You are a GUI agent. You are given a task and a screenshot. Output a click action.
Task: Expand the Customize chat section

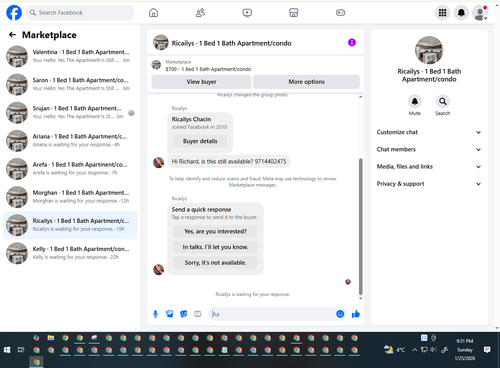pos(429,132)
